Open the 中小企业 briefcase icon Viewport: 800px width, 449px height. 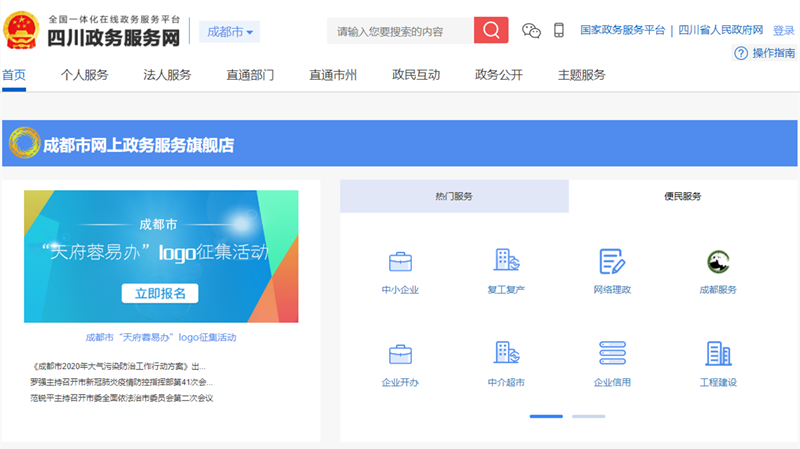pyautogui.click(x=400, y=262)
